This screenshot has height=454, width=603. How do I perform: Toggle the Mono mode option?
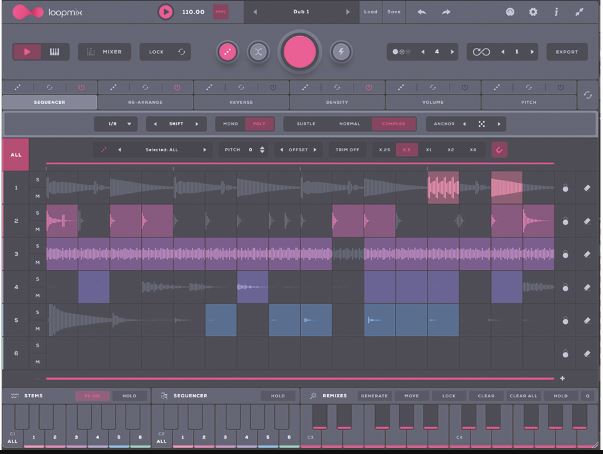tap(230, 124)
